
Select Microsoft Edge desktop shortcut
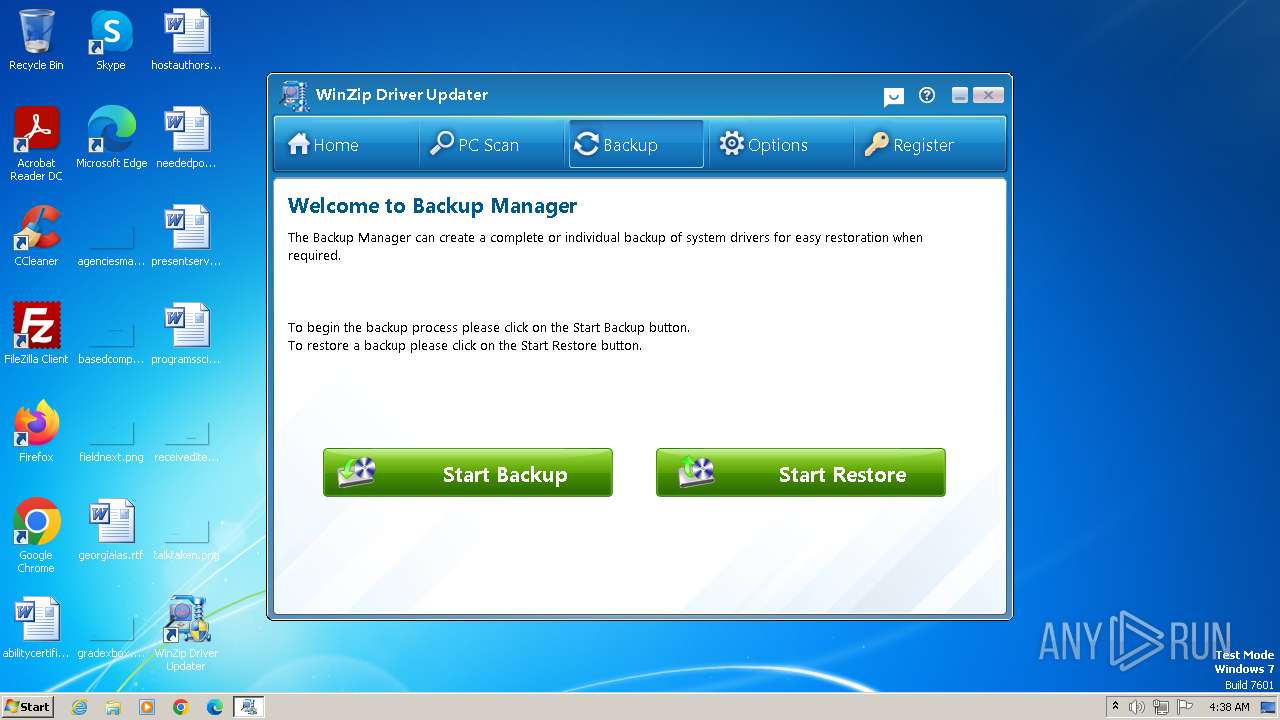coord(111,138)
